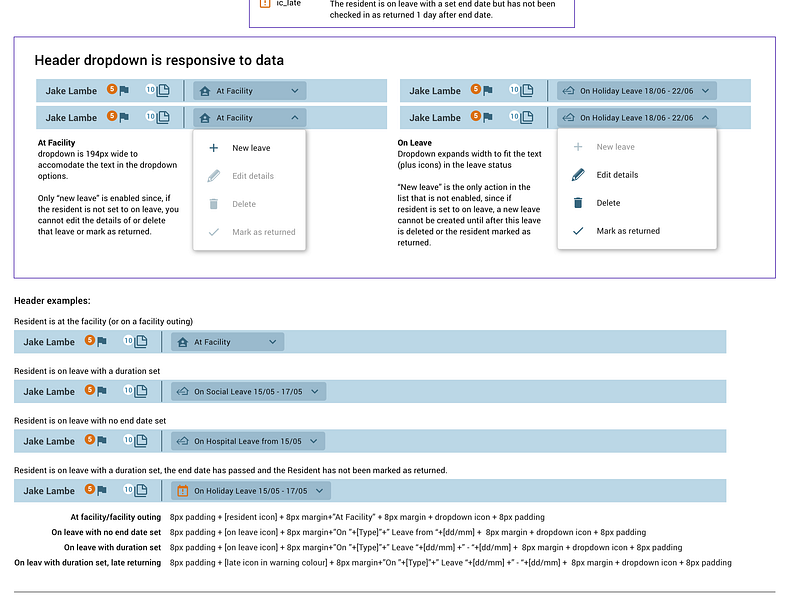Open the On Hospital Leave from 15/05 dropdown
Screen dimensions: 800x600
pos(248,441)
